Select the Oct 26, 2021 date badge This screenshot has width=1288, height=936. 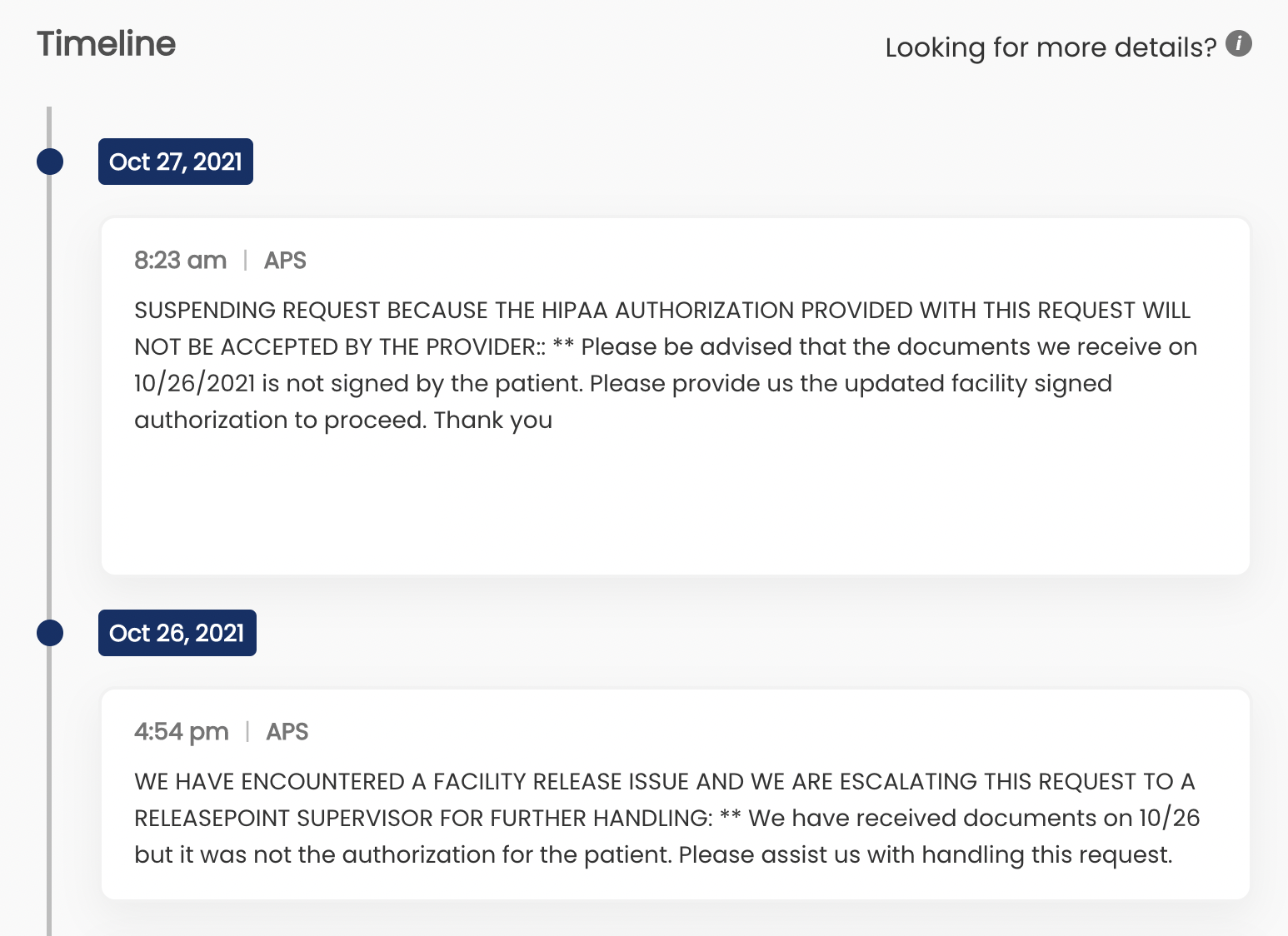177,633
